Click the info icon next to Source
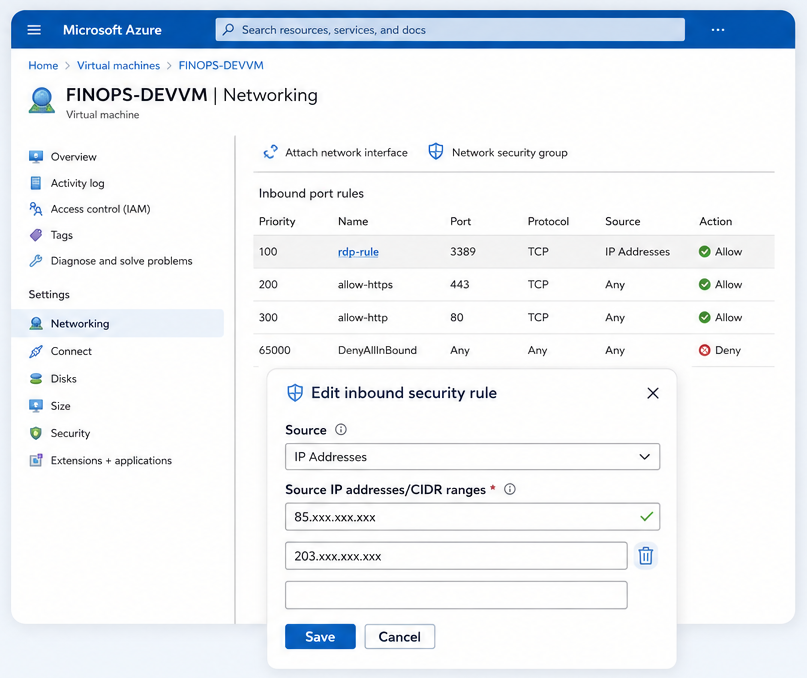807x678 pixels. point(341,429)
